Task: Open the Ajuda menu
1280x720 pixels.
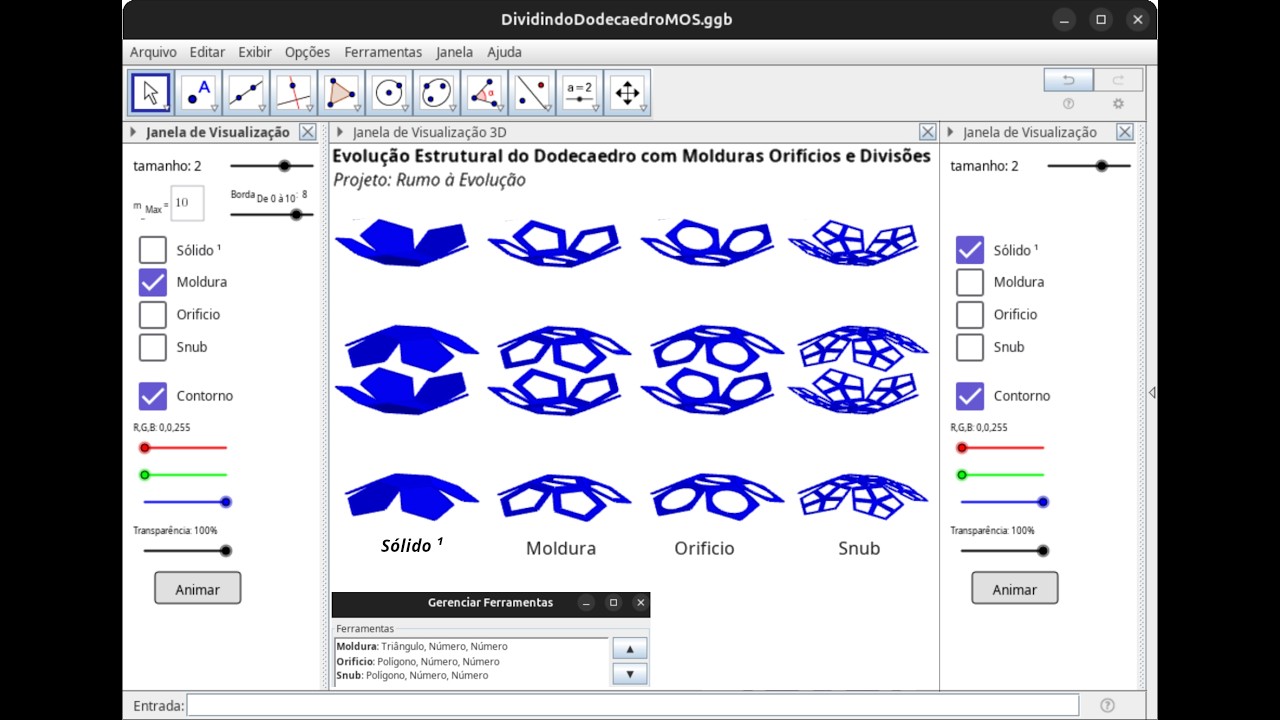Action: pos(504,52)
